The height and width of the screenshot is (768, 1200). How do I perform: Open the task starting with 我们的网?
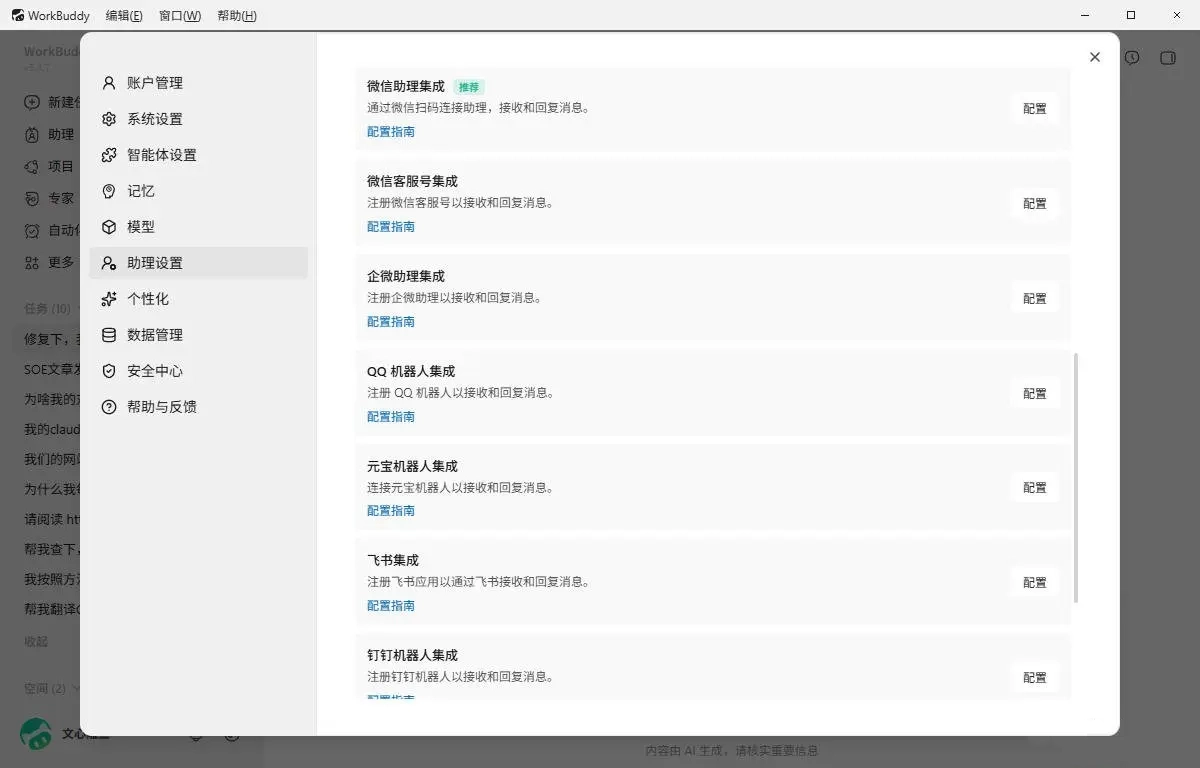(52, 459)
